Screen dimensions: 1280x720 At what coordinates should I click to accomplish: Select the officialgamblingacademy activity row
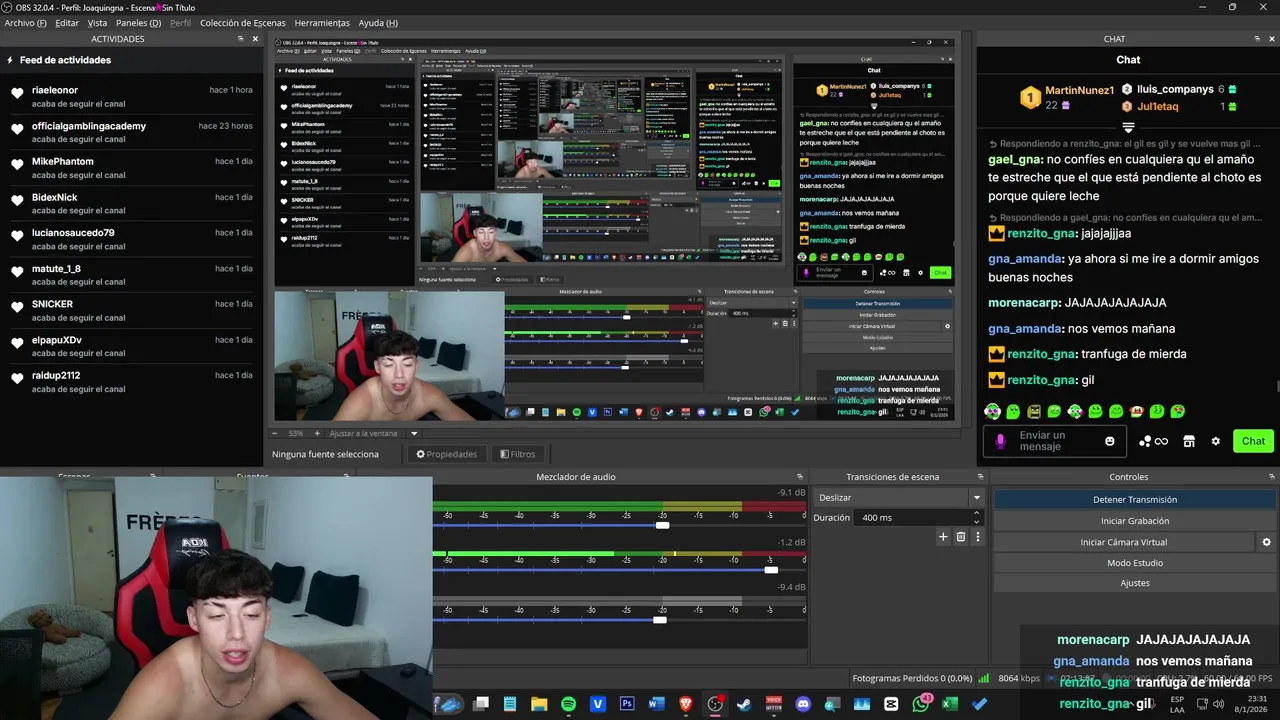point(132,132)
